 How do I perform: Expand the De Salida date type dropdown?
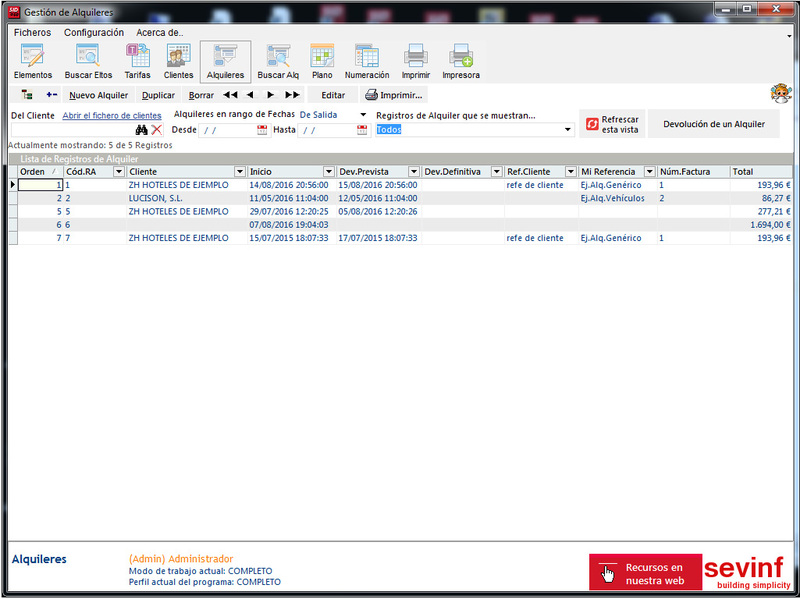coord(363,115)
